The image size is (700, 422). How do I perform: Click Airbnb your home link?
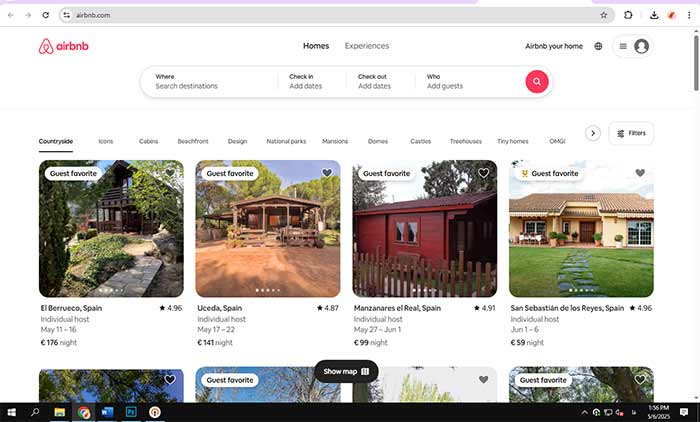tap(554, 46)
